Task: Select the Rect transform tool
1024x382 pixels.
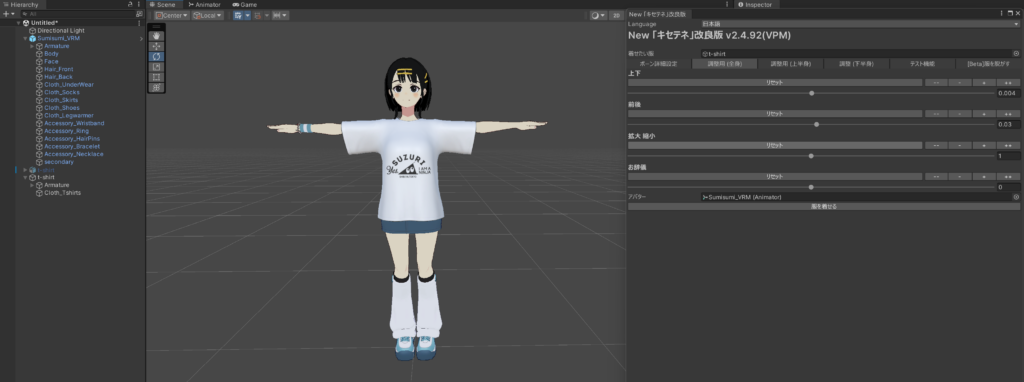Action: pyautogui.click(x=157, y=77)
